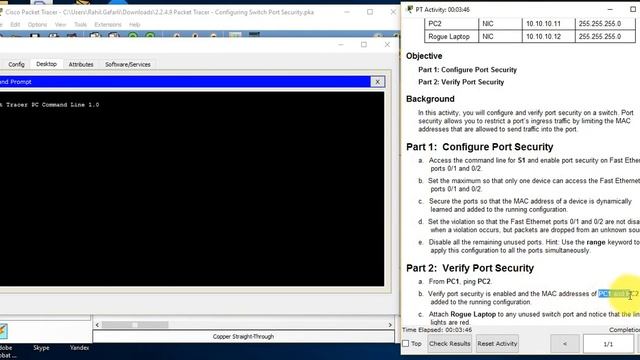Click the Yandex desktop shortcut label

pos(79,348)
